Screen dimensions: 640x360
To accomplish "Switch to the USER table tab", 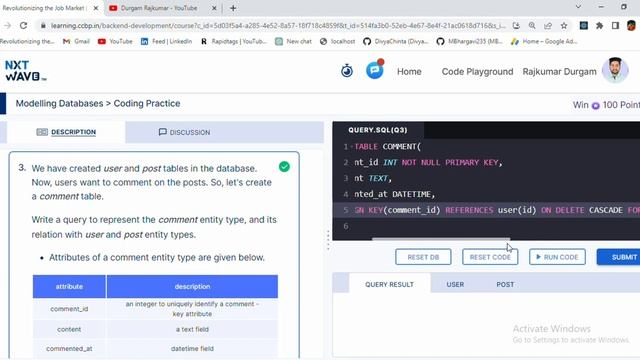I will pyautogui.click(x=455, y=284).
